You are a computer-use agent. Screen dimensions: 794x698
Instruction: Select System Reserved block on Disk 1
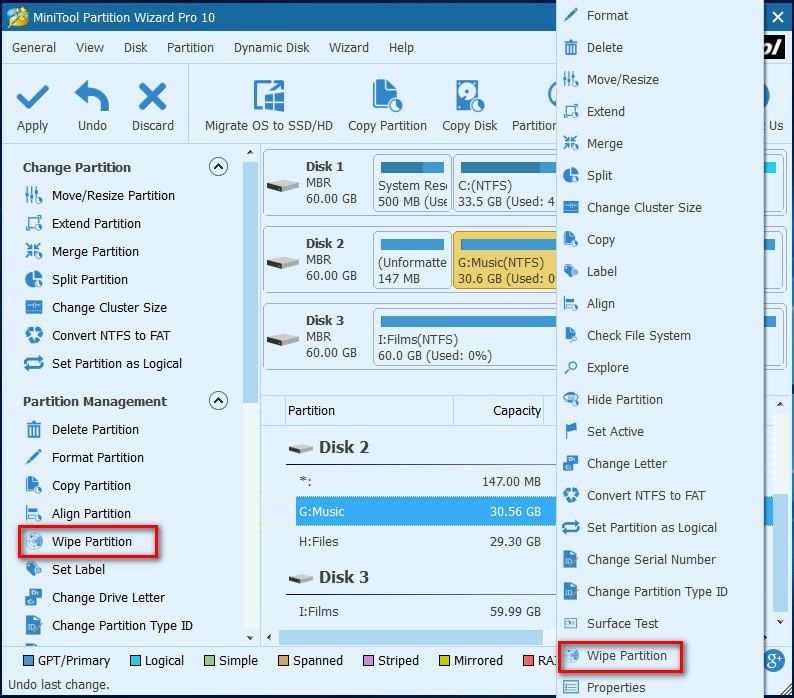[412, 183]
